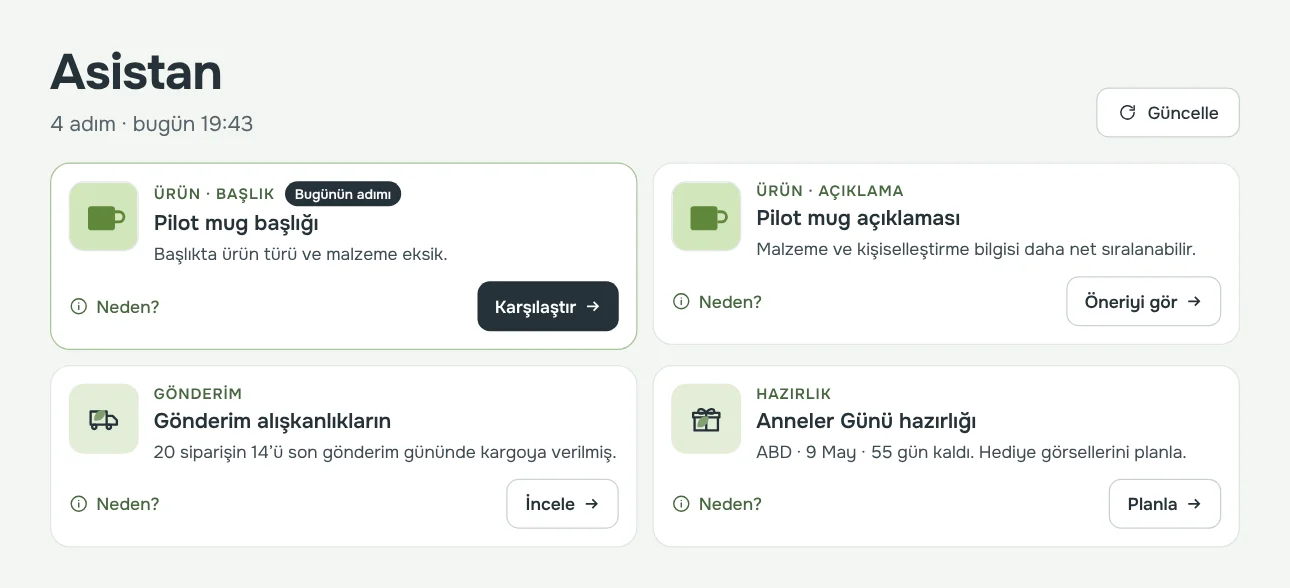Click the mug icon on Pilot mug başlığı card
The height and width of the screenshot is (588, 1290).
click(104, 216)
